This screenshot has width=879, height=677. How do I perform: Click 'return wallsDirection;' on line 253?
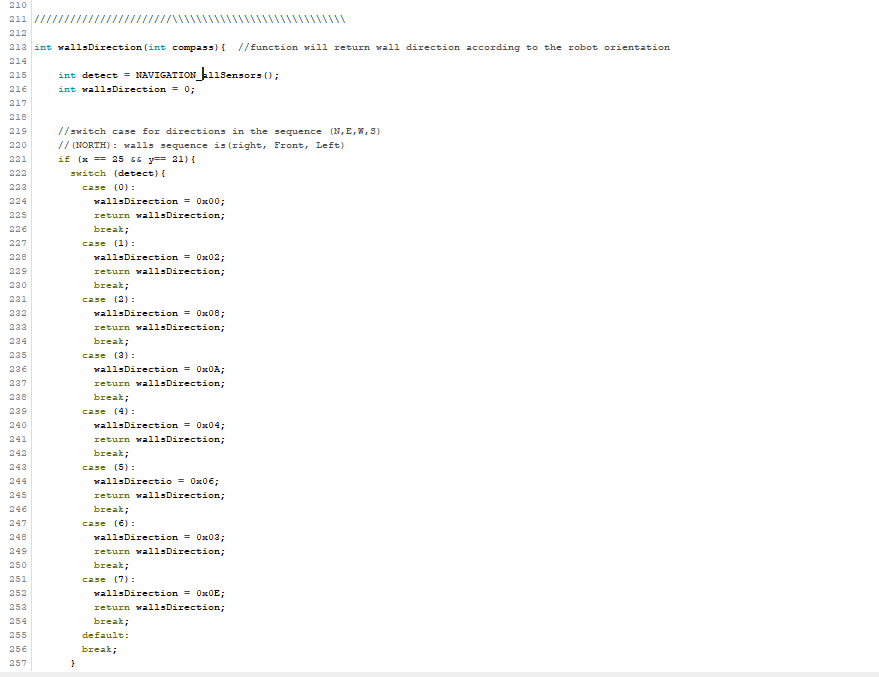tap(159, 608)
